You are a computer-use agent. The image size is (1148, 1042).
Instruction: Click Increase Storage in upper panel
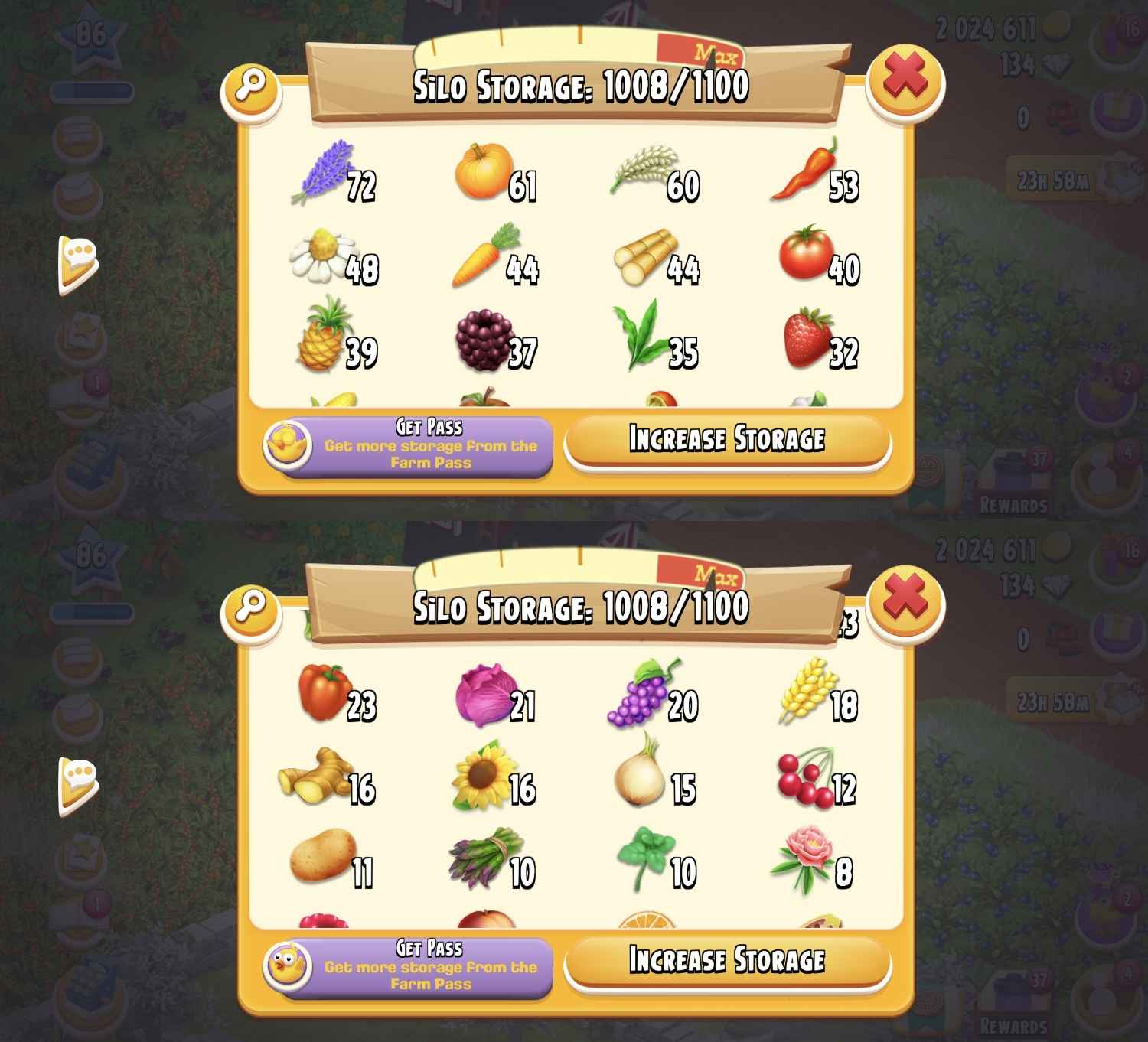point(728,441)
